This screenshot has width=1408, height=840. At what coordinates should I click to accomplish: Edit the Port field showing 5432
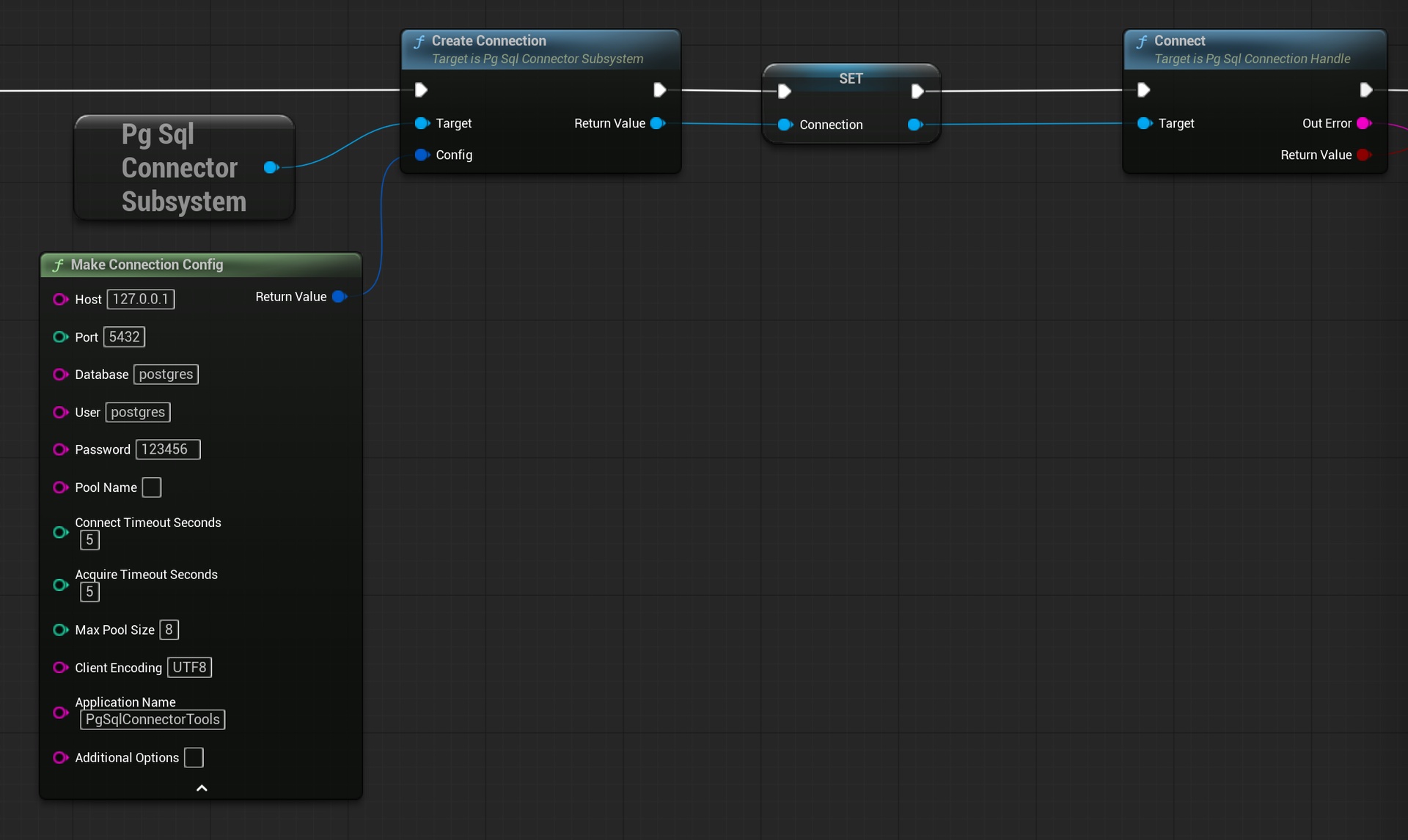click(x=124, y=337)
